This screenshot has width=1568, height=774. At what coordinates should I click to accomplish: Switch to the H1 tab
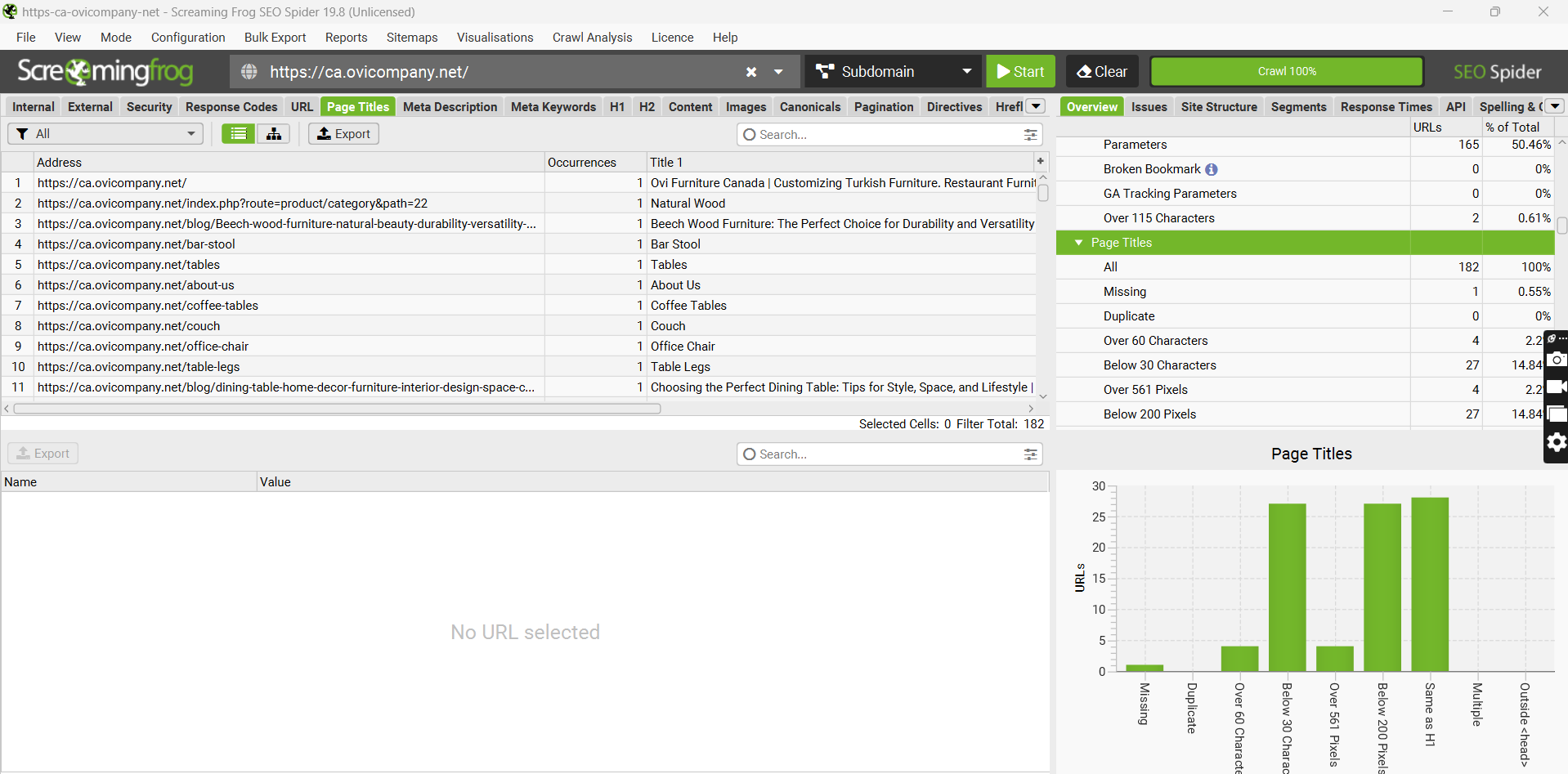click(617, 106)
